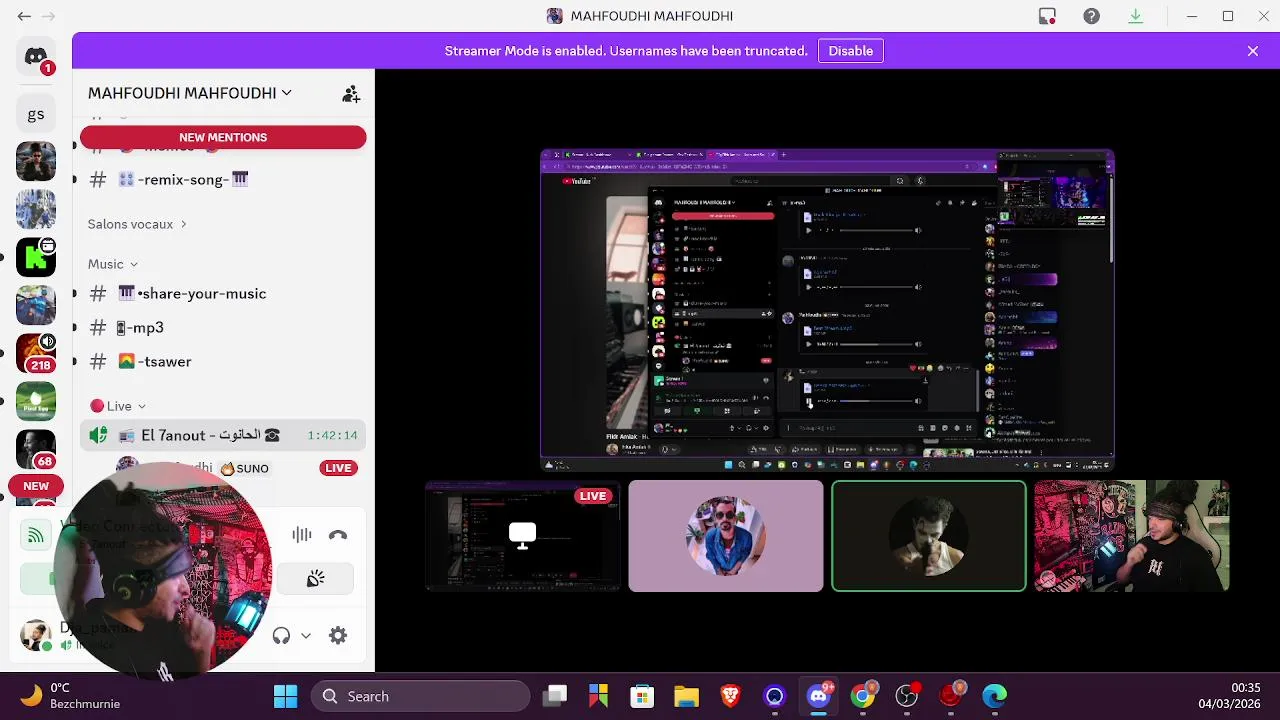Viewport: 1280px width, 720px height.
Task: Click the voice timer 1:42:14
Action: coord(332,435)
